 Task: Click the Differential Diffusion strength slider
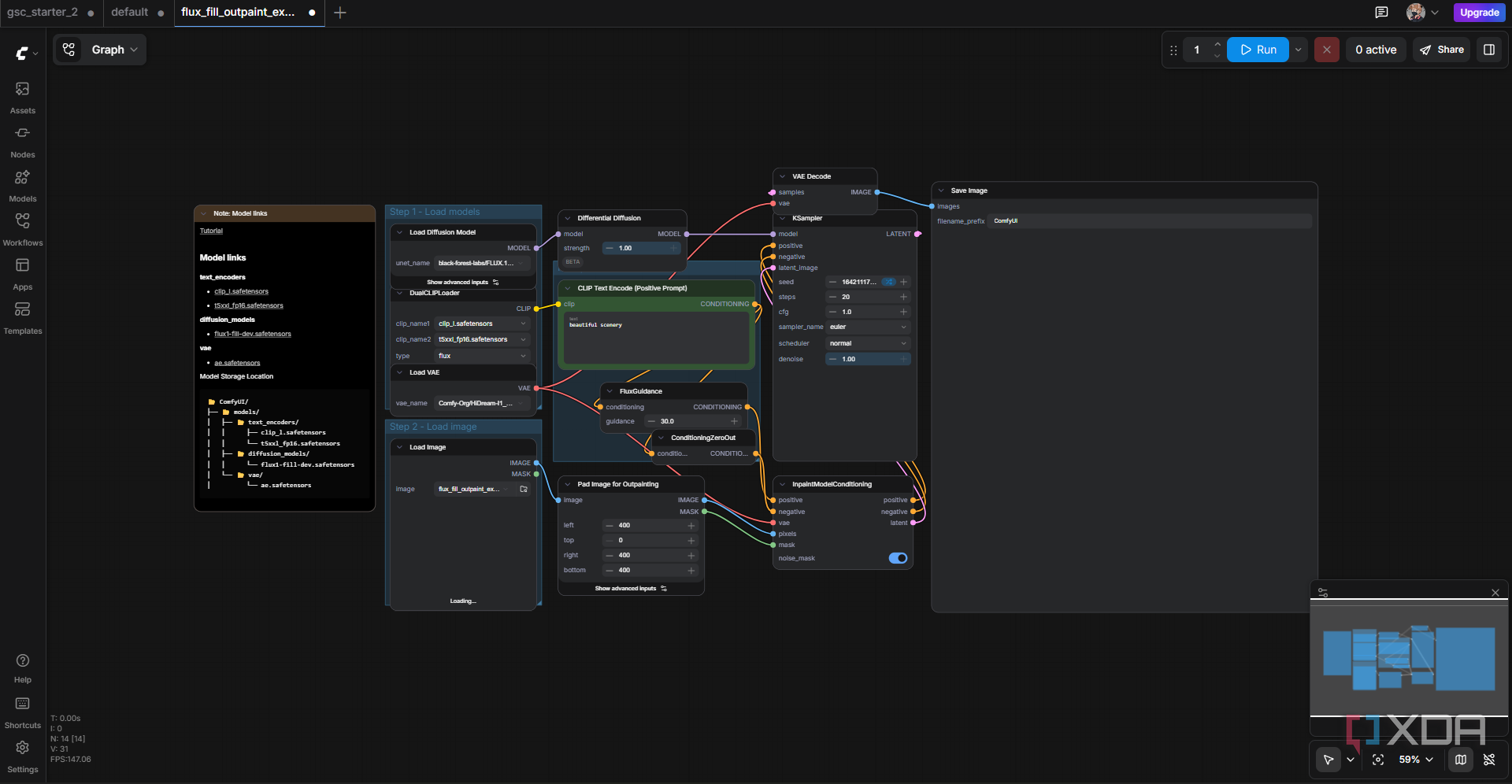642,248
